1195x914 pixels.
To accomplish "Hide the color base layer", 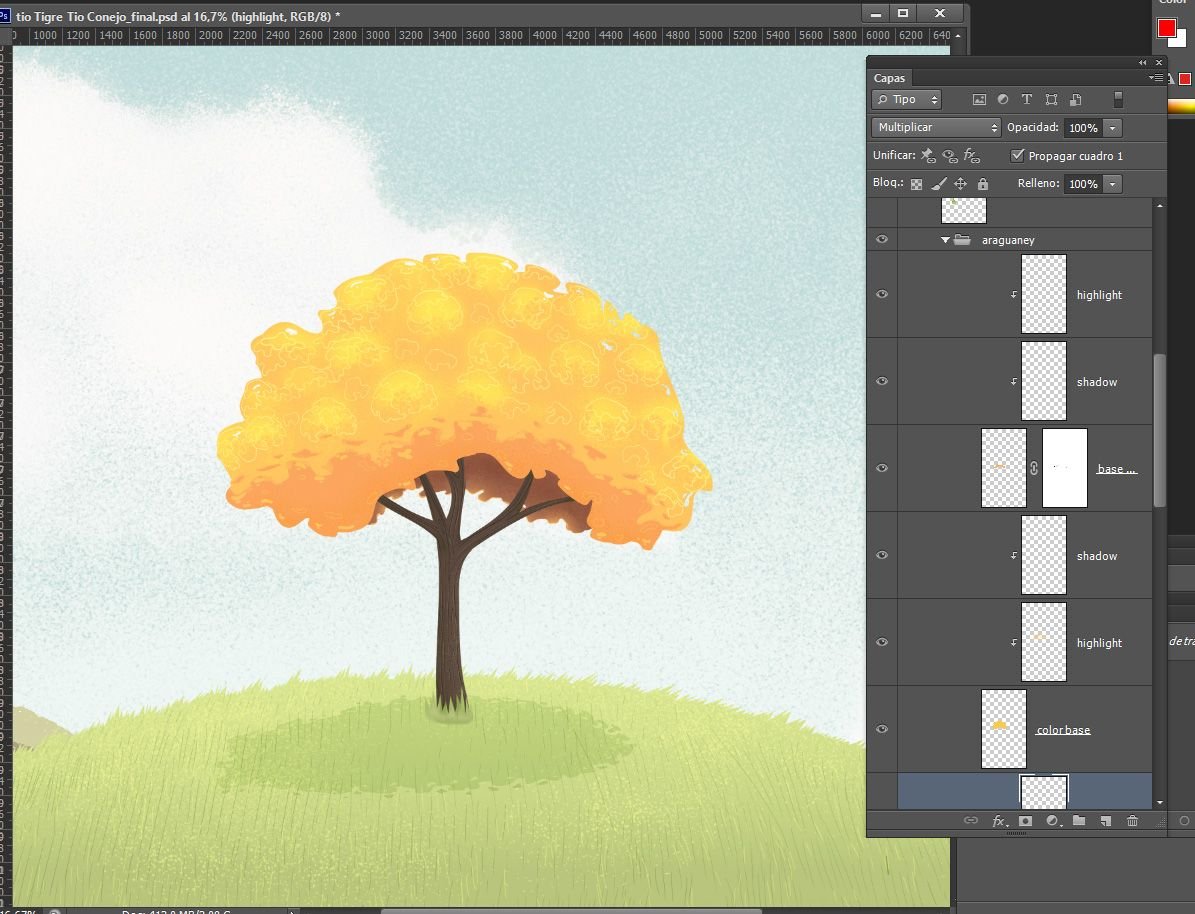I will click(x=882, y=729).
